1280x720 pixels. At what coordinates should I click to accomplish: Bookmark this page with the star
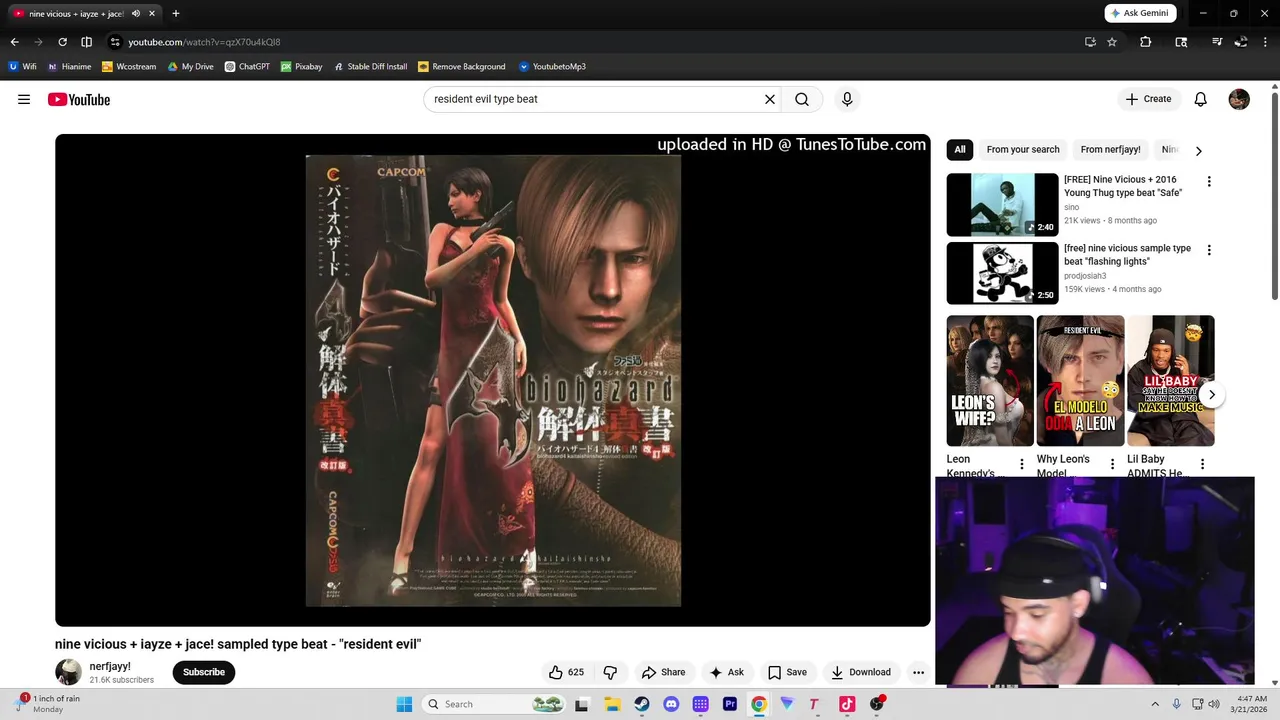1112,42
